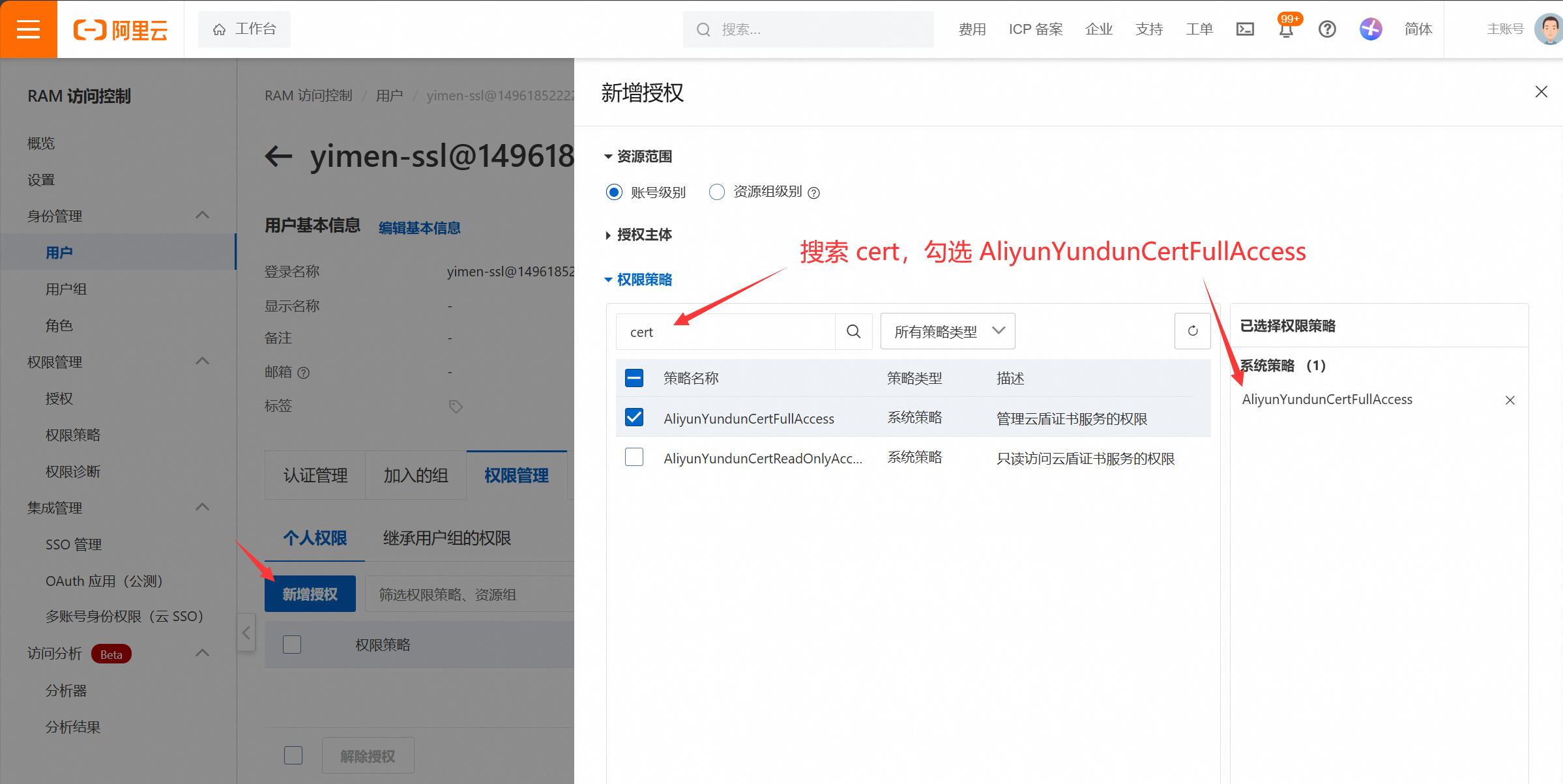1563x784 pixels.
Task: Click the back arrow next to yimen-ssl
Action: (x=279, y=156)
